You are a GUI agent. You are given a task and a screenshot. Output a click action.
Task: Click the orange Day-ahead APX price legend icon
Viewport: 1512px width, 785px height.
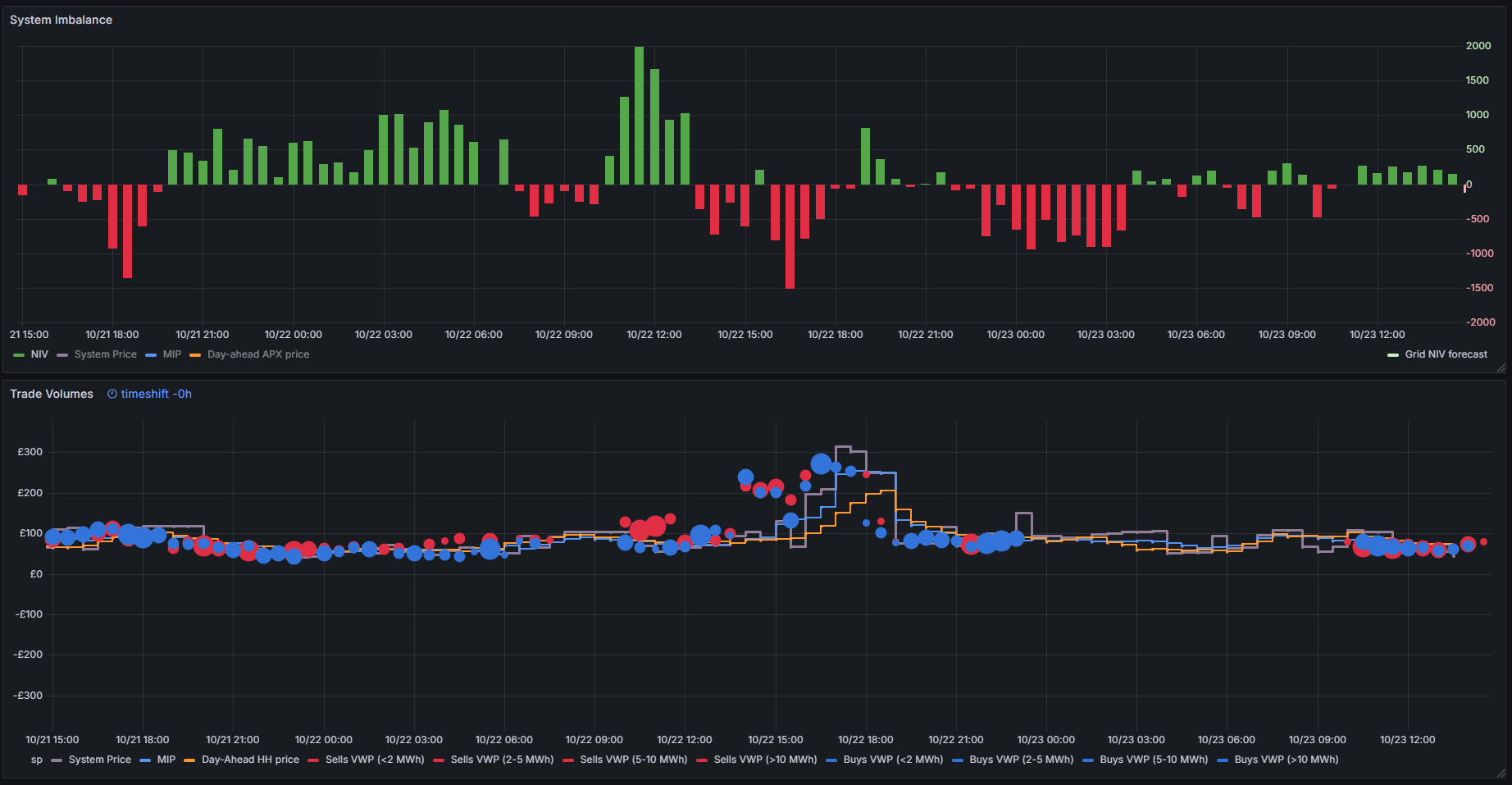(194, 354)
